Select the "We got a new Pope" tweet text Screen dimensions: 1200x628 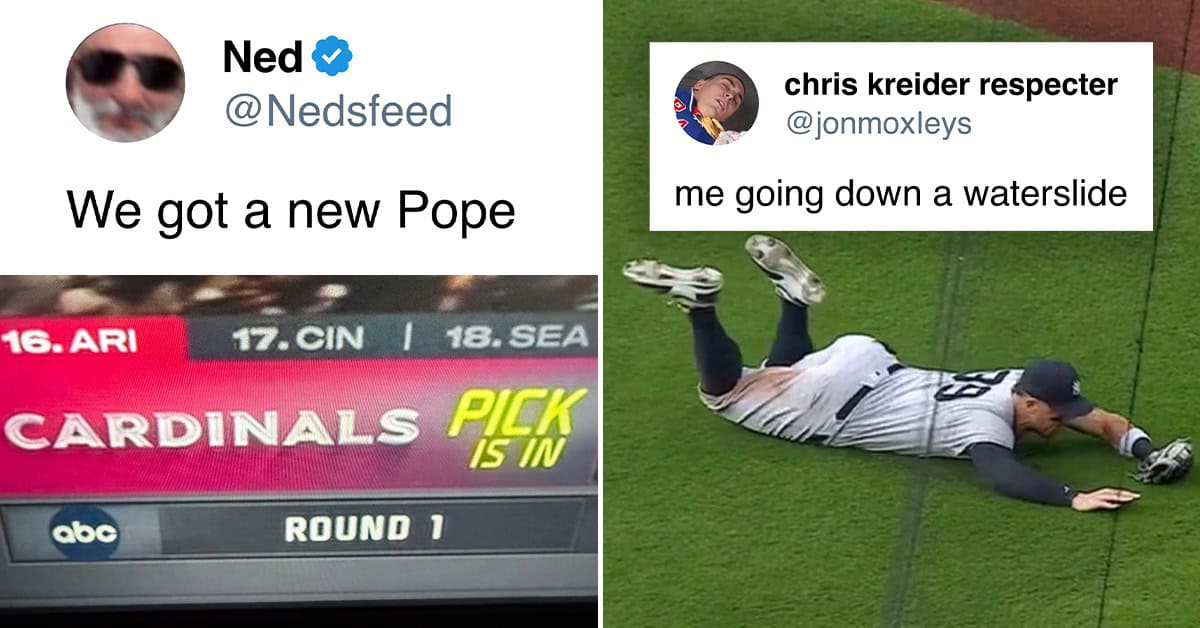coord(291,210)
